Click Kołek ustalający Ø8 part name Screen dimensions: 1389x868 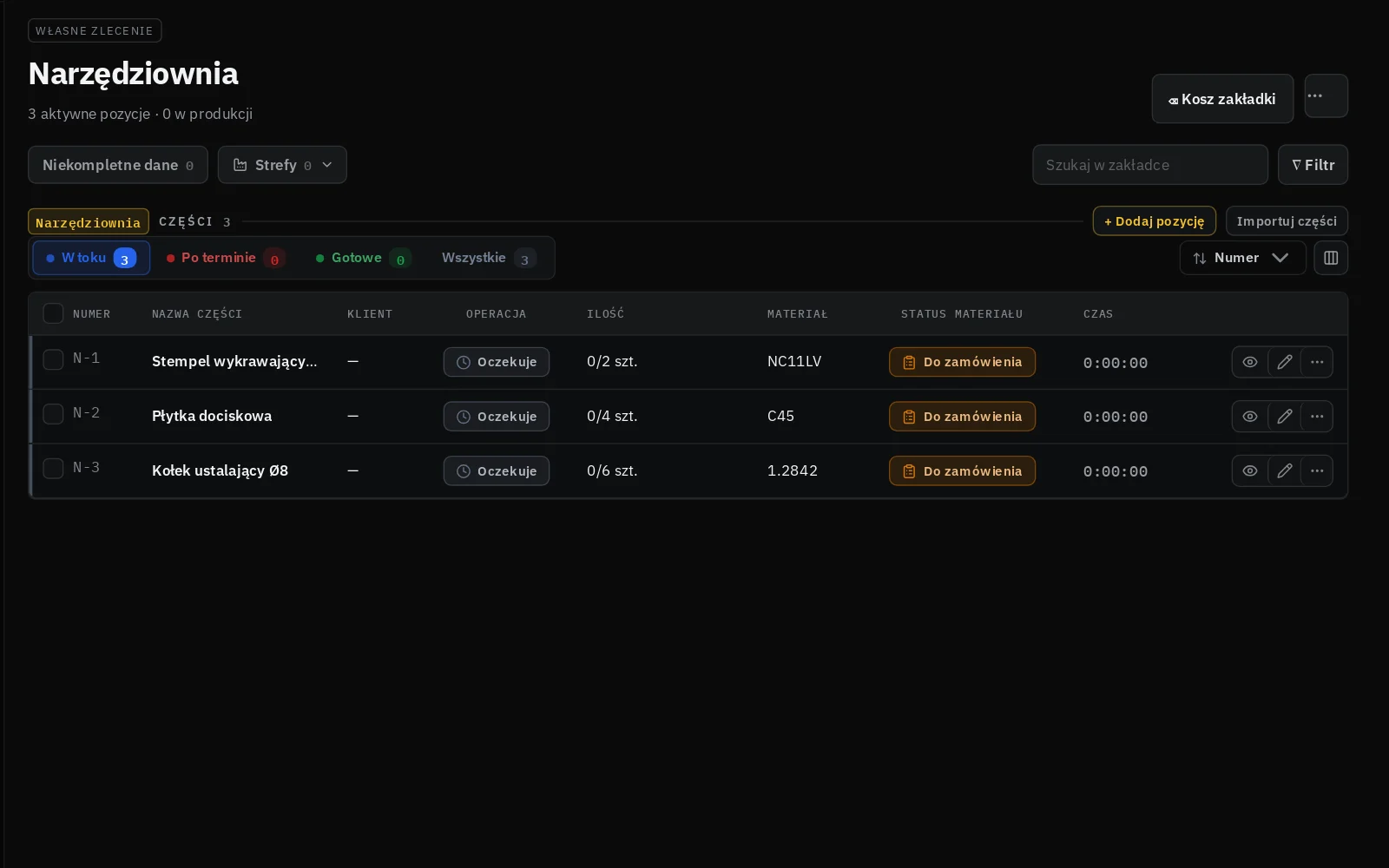coord(220,470)
